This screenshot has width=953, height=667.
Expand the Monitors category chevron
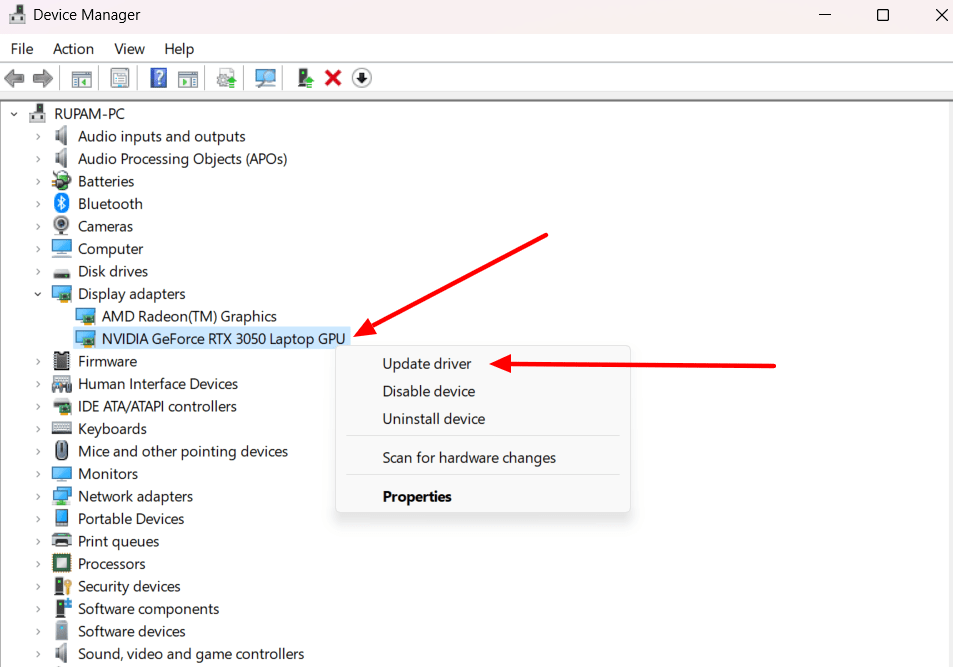[x=38, y=474]
